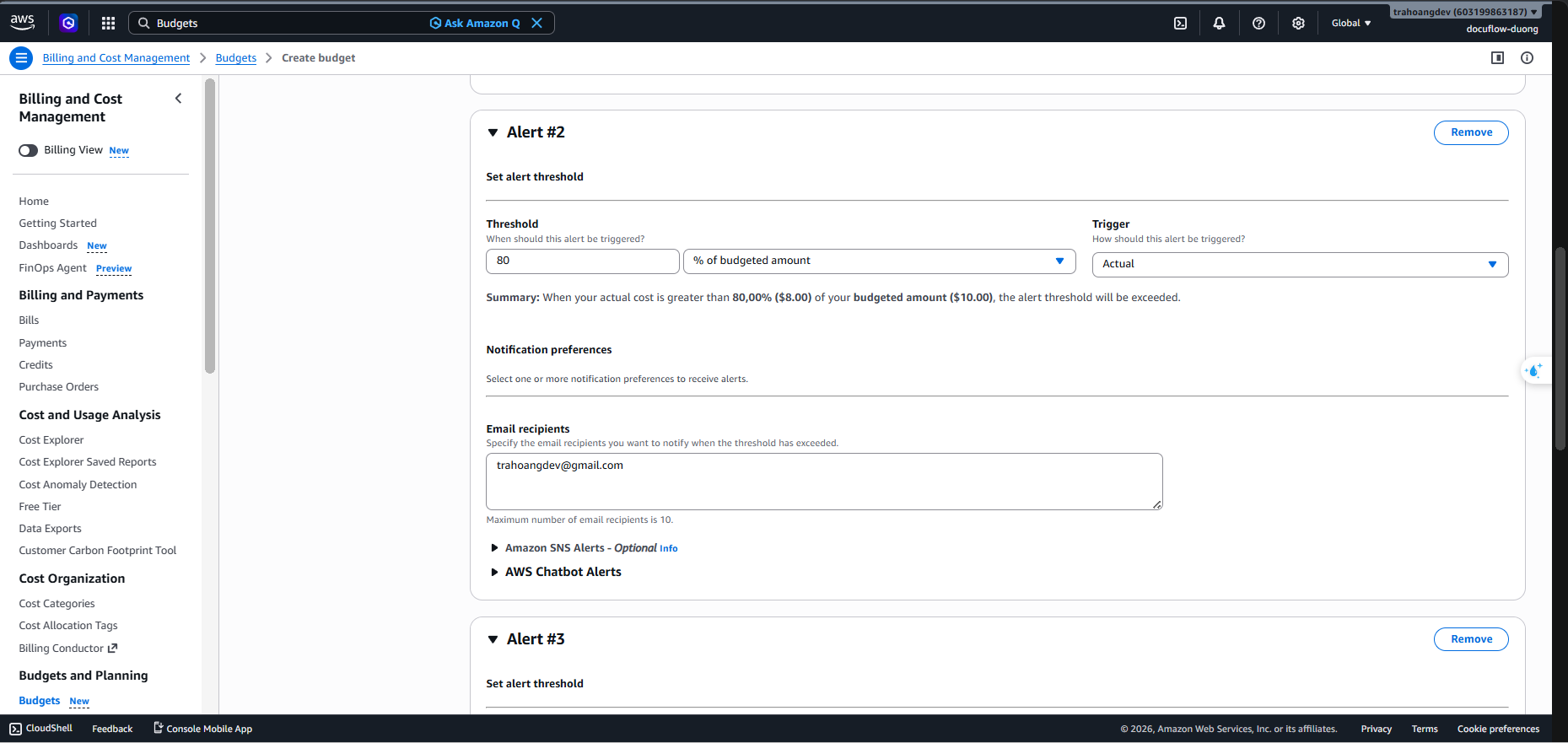This screenshot has height=743, width=1568.
Task: Open the services grid menu
Action: pyautogui.click(x=108, y=23)
